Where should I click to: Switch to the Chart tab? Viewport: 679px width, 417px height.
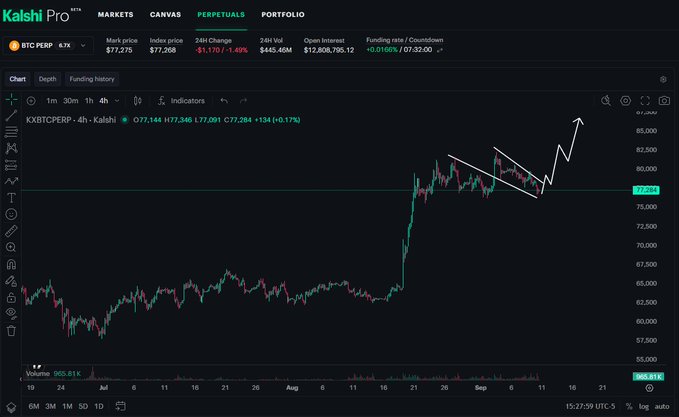click(x=18, y=79)
